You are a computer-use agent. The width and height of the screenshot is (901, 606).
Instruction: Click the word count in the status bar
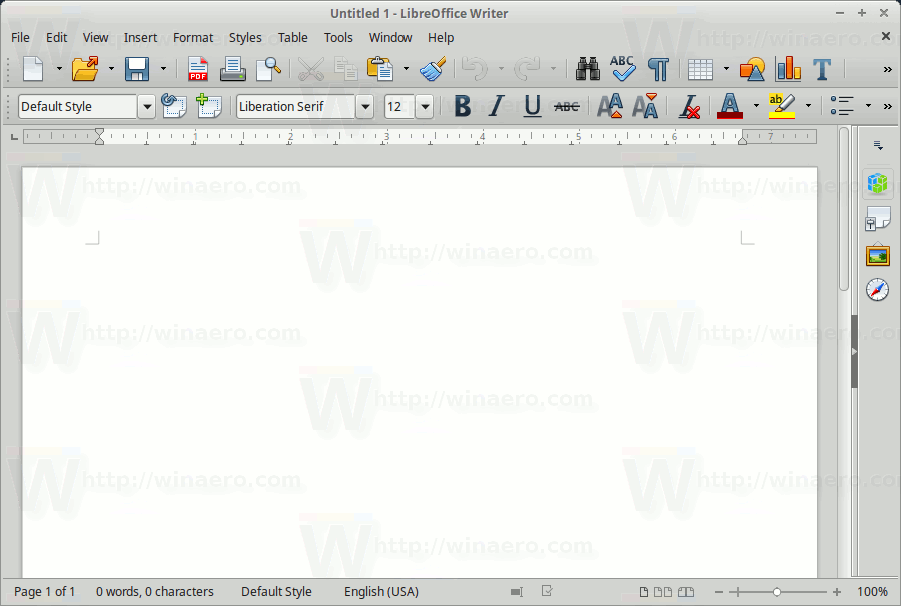click(155, 591)
